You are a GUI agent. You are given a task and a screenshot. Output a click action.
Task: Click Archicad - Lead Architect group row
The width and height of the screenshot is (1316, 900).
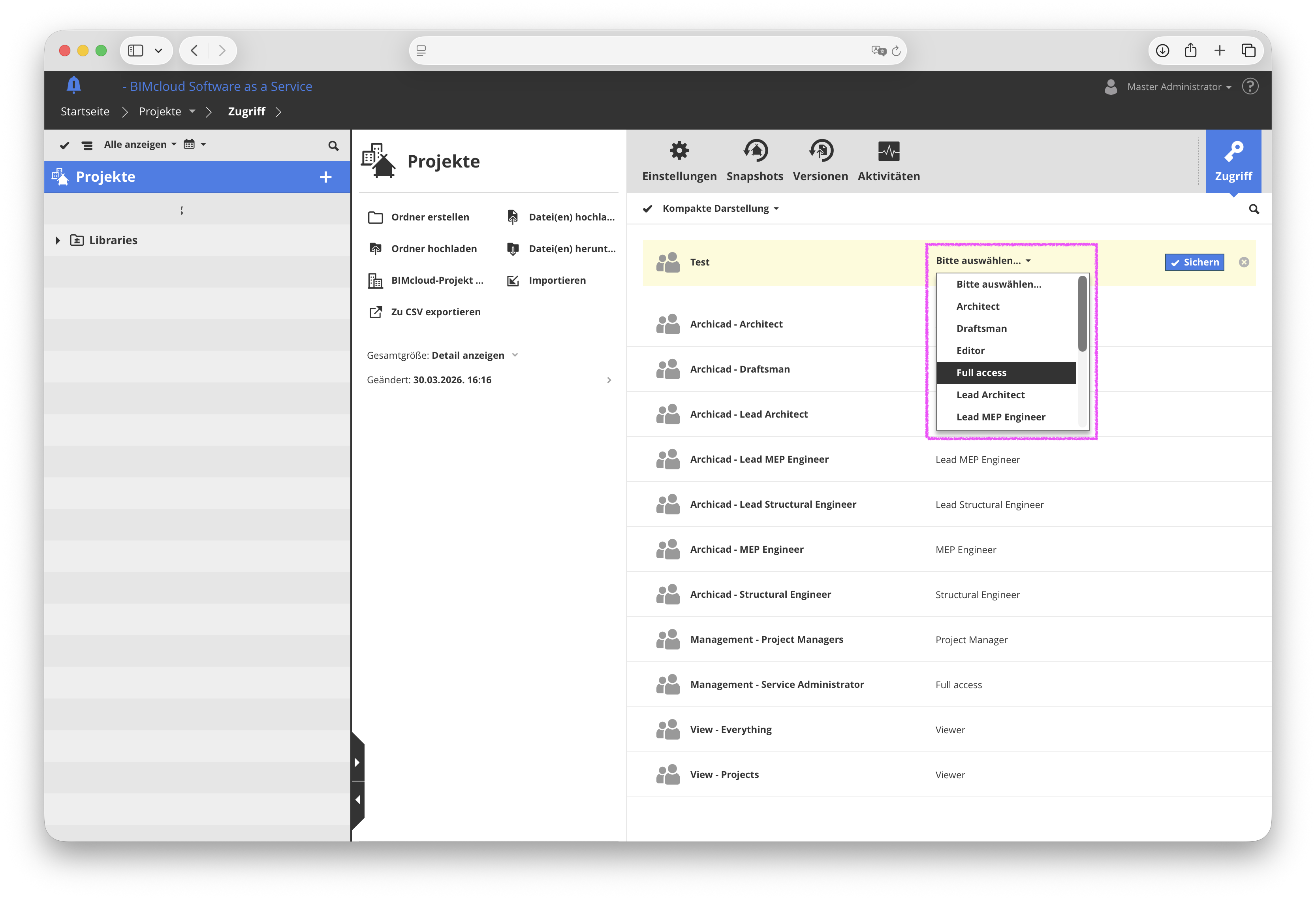pyautogui.click(x=949, y=414)
